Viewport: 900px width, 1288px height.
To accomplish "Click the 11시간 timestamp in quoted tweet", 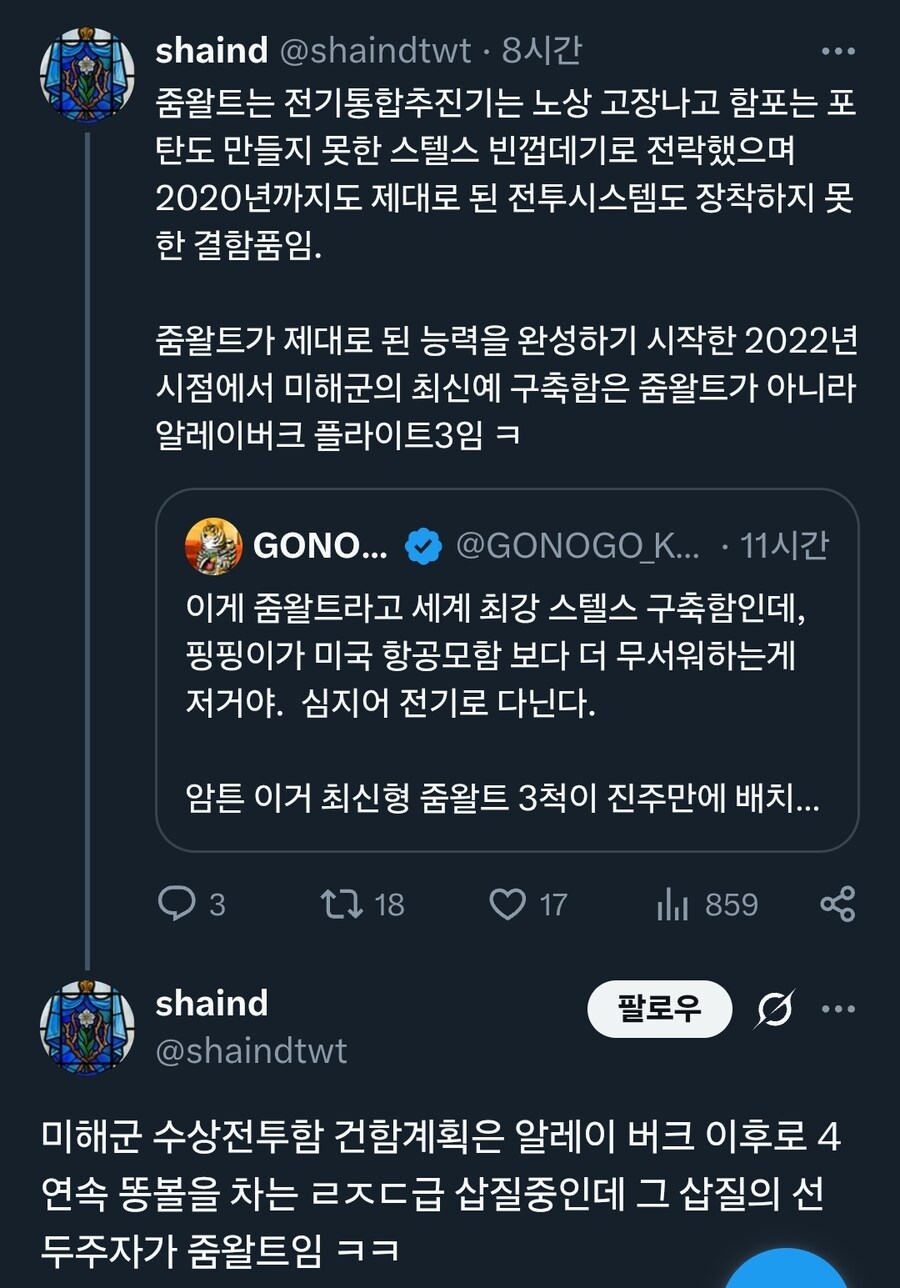I will click(785, 546).
